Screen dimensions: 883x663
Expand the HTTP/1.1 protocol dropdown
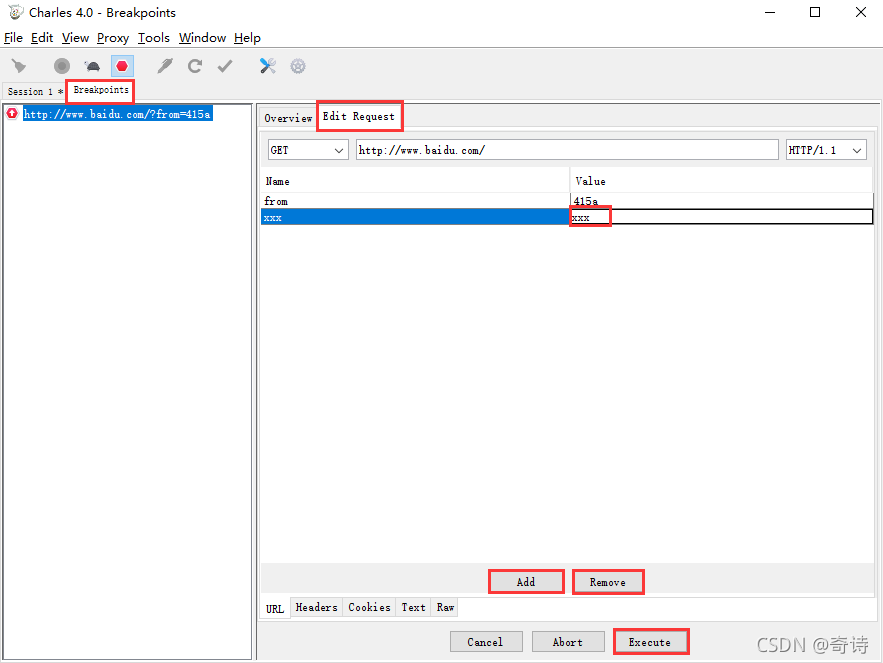pos(826,150)
